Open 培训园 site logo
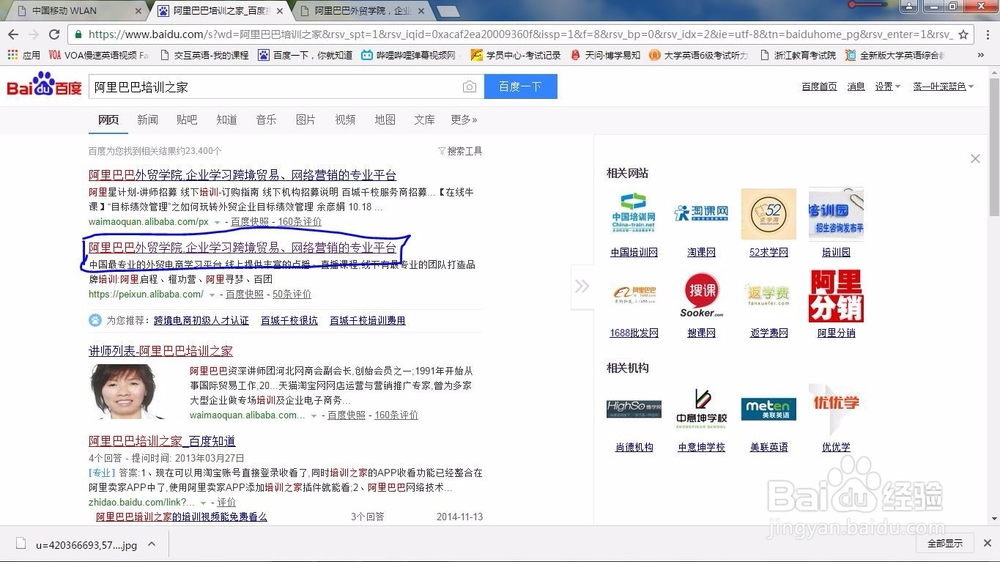This screenshot has height=562, width=1000. pos(836,214)
